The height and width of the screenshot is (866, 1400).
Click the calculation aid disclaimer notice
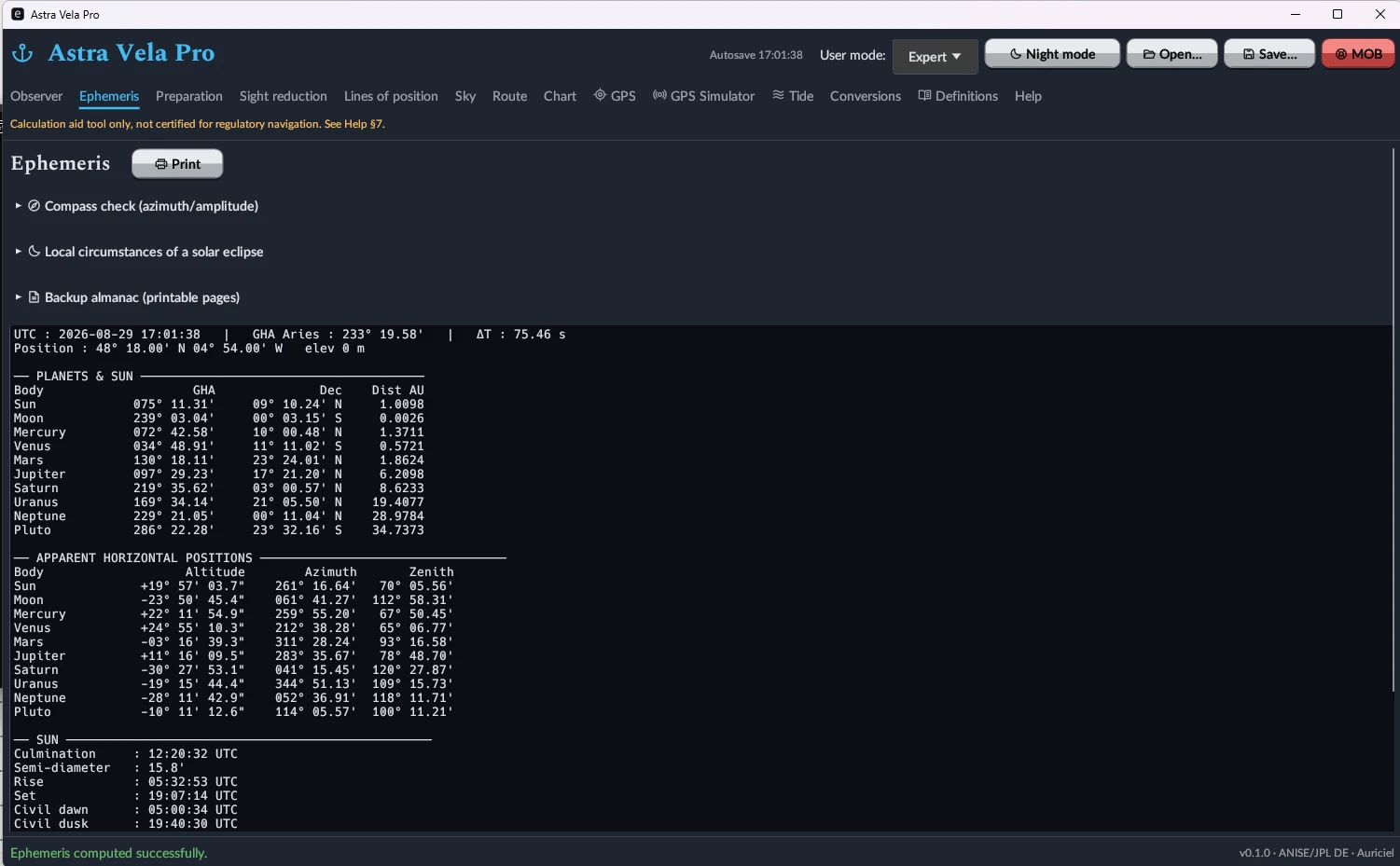198,124
